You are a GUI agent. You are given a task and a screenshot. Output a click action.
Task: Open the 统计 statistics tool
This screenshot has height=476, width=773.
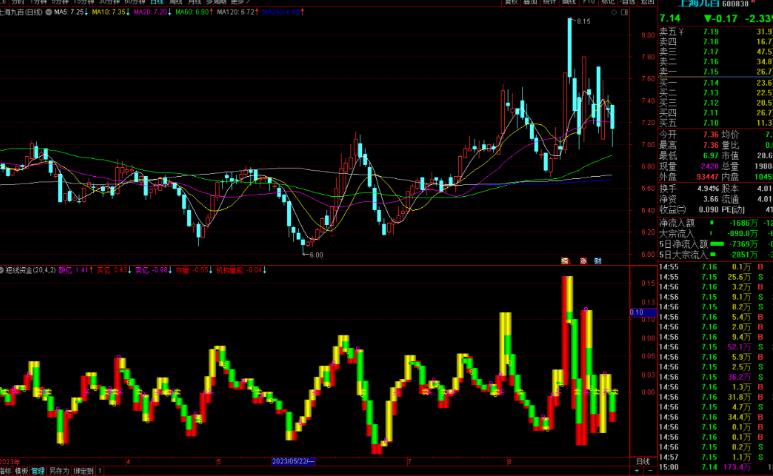click(x=550, y=2)
